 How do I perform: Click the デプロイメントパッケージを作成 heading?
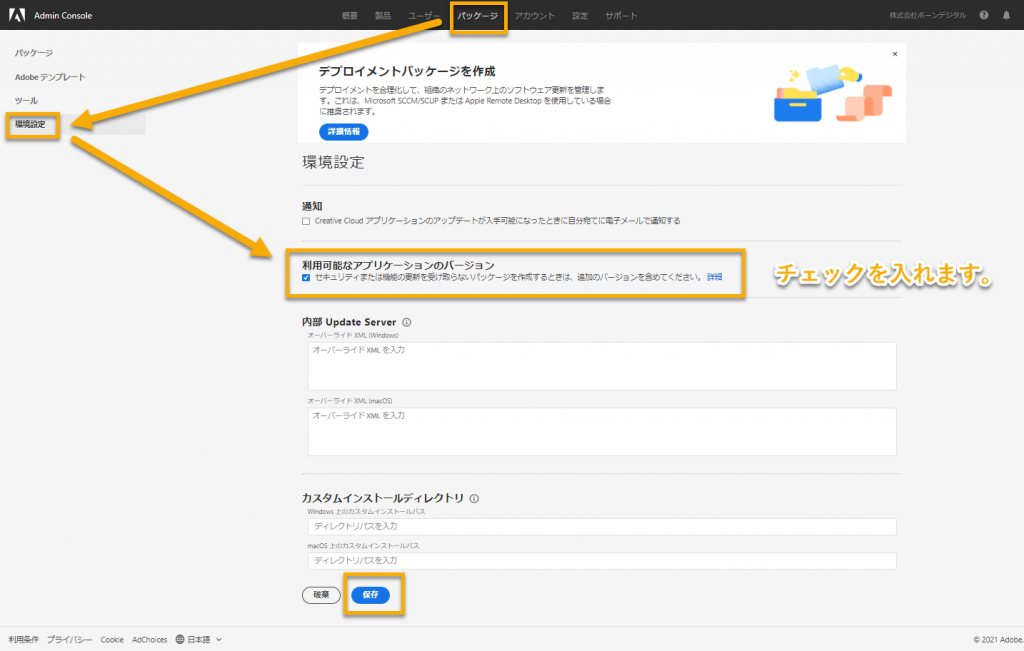point(407,71)
